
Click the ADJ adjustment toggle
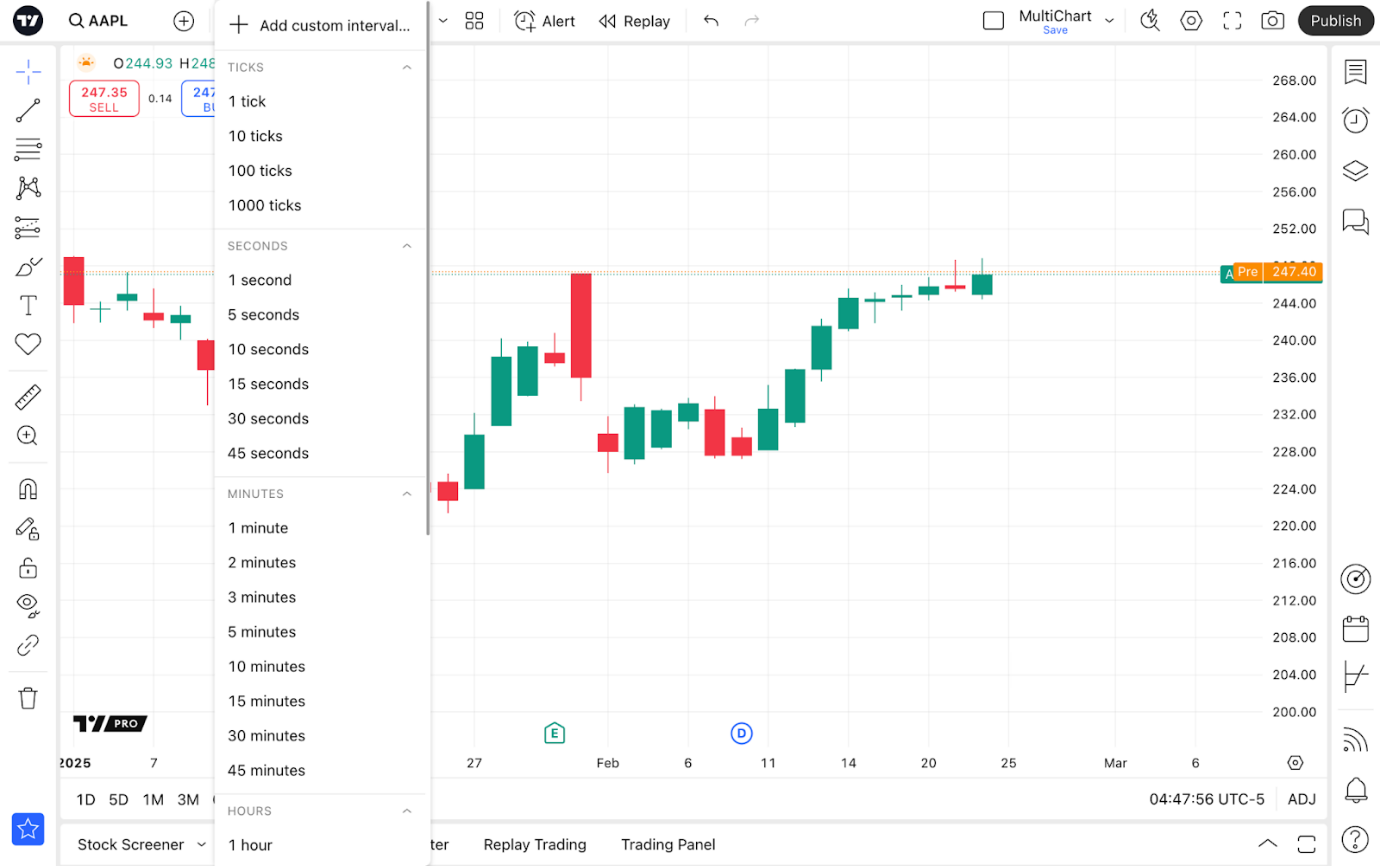coord(1302,799)
